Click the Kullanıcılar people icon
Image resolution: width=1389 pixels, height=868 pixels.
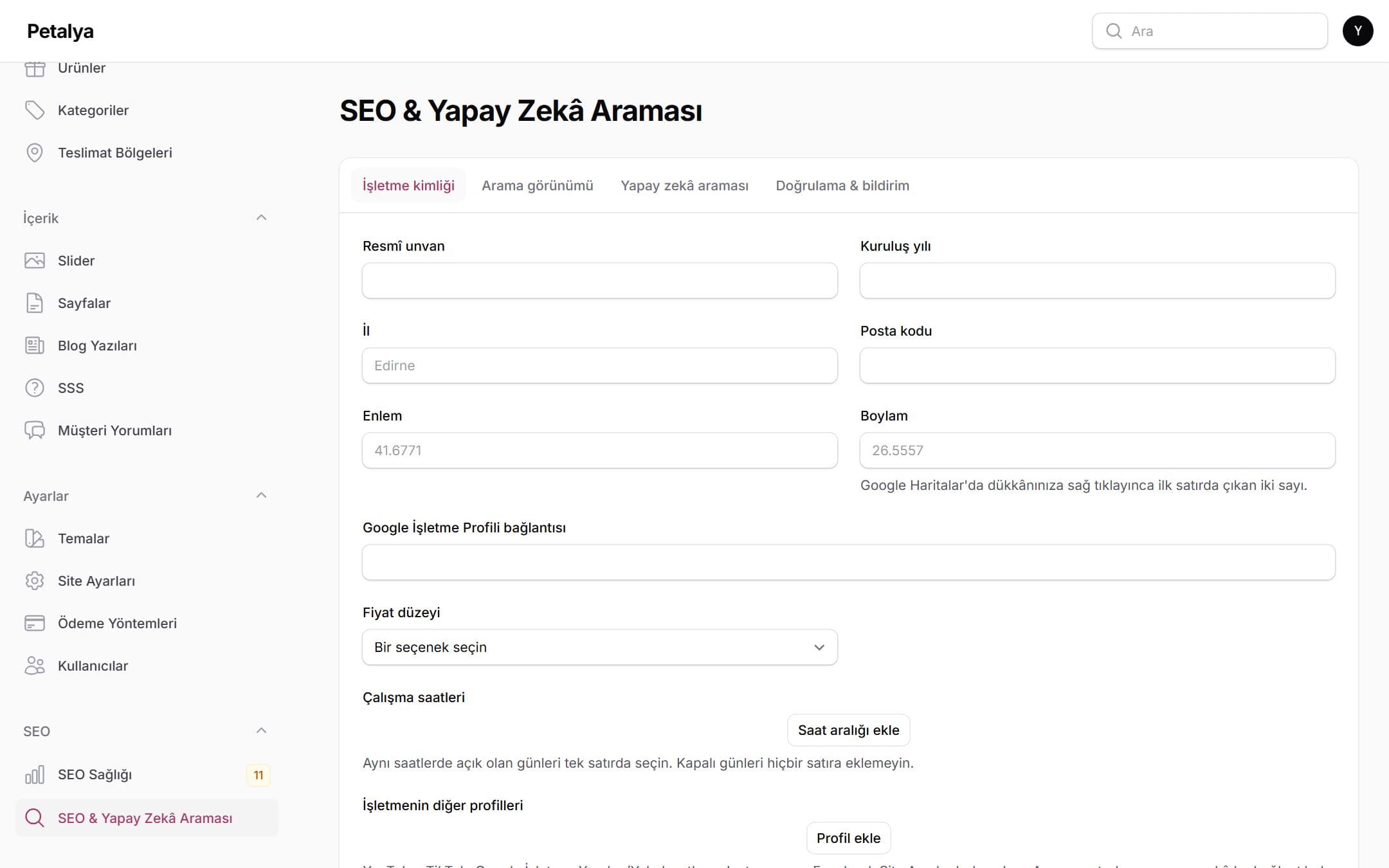pos(35,665)
